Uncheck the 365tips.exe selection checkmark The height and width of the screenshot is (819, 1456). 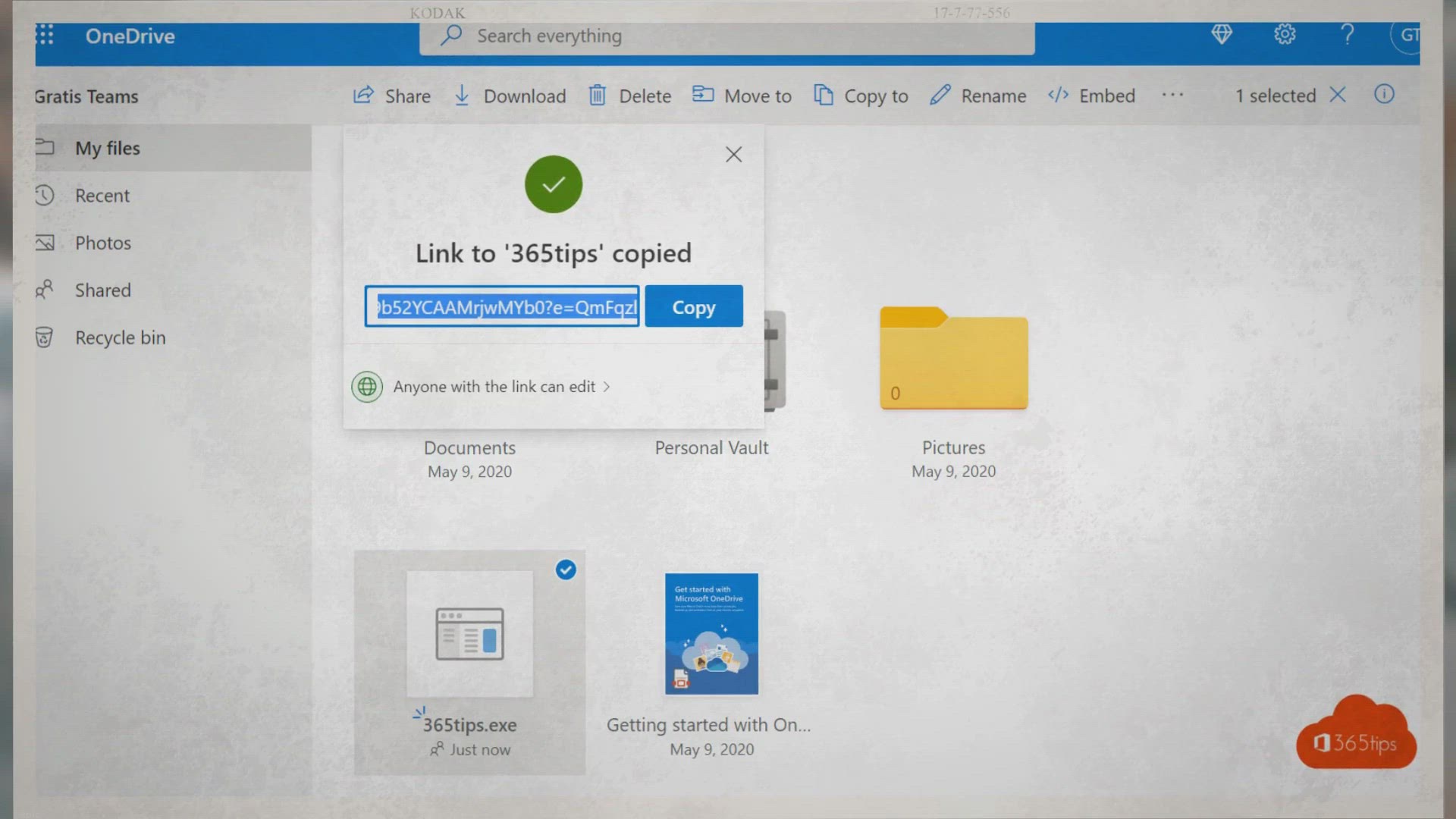tap(566, 570)
